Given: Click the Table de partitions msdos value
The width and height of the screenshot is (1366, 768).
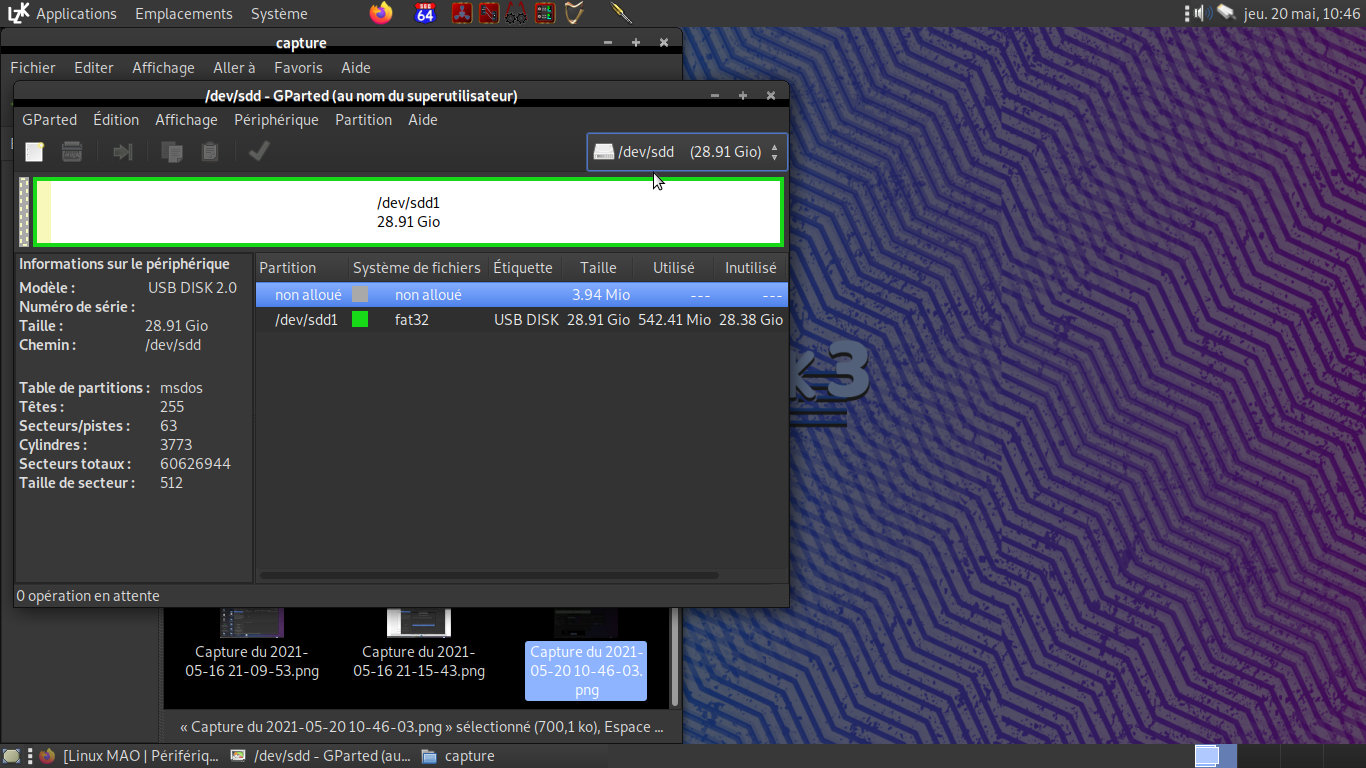Looking at the screenshot, I should point(181,388).
